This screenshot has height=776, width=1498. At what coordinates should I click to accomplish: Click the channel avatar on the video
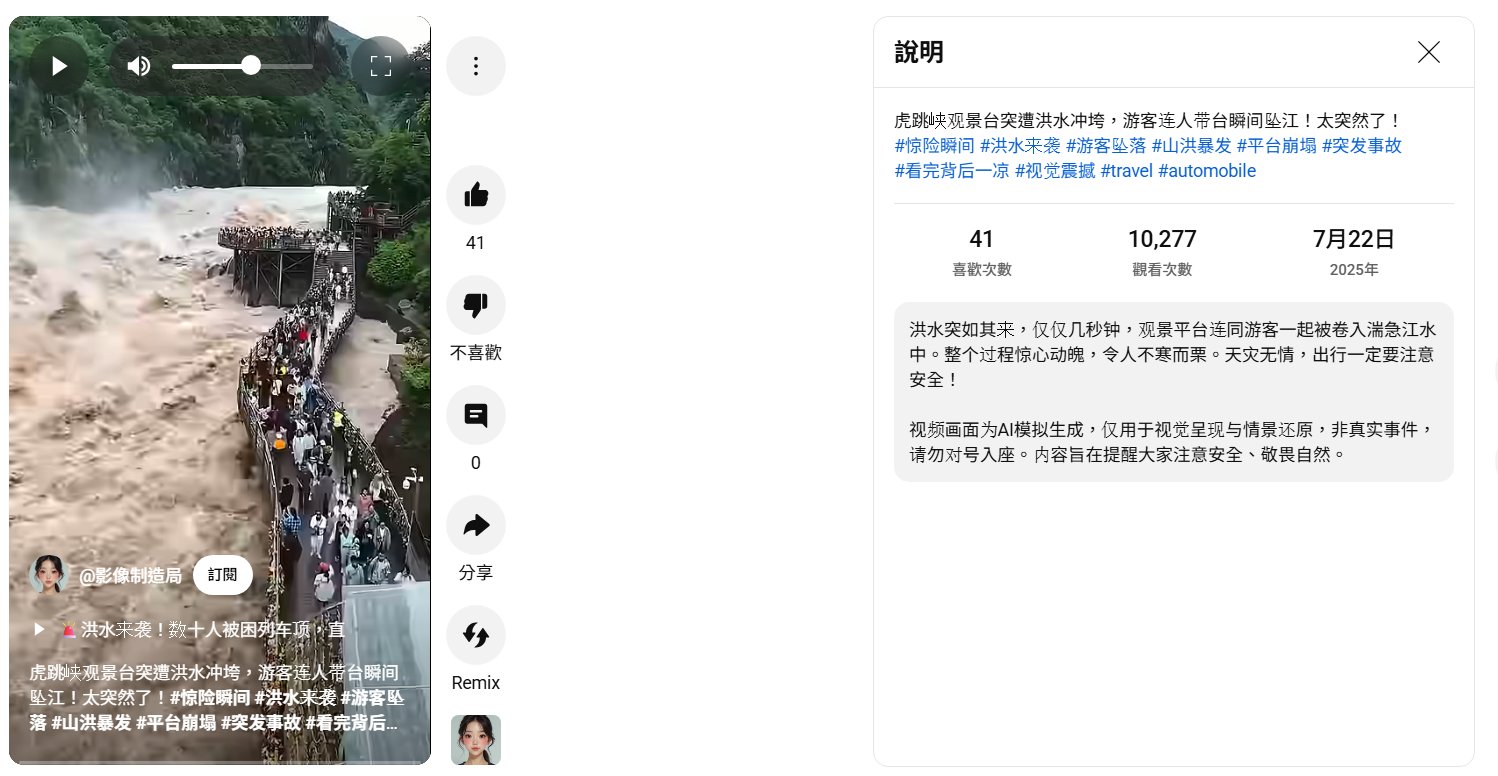tap(48, 575)
